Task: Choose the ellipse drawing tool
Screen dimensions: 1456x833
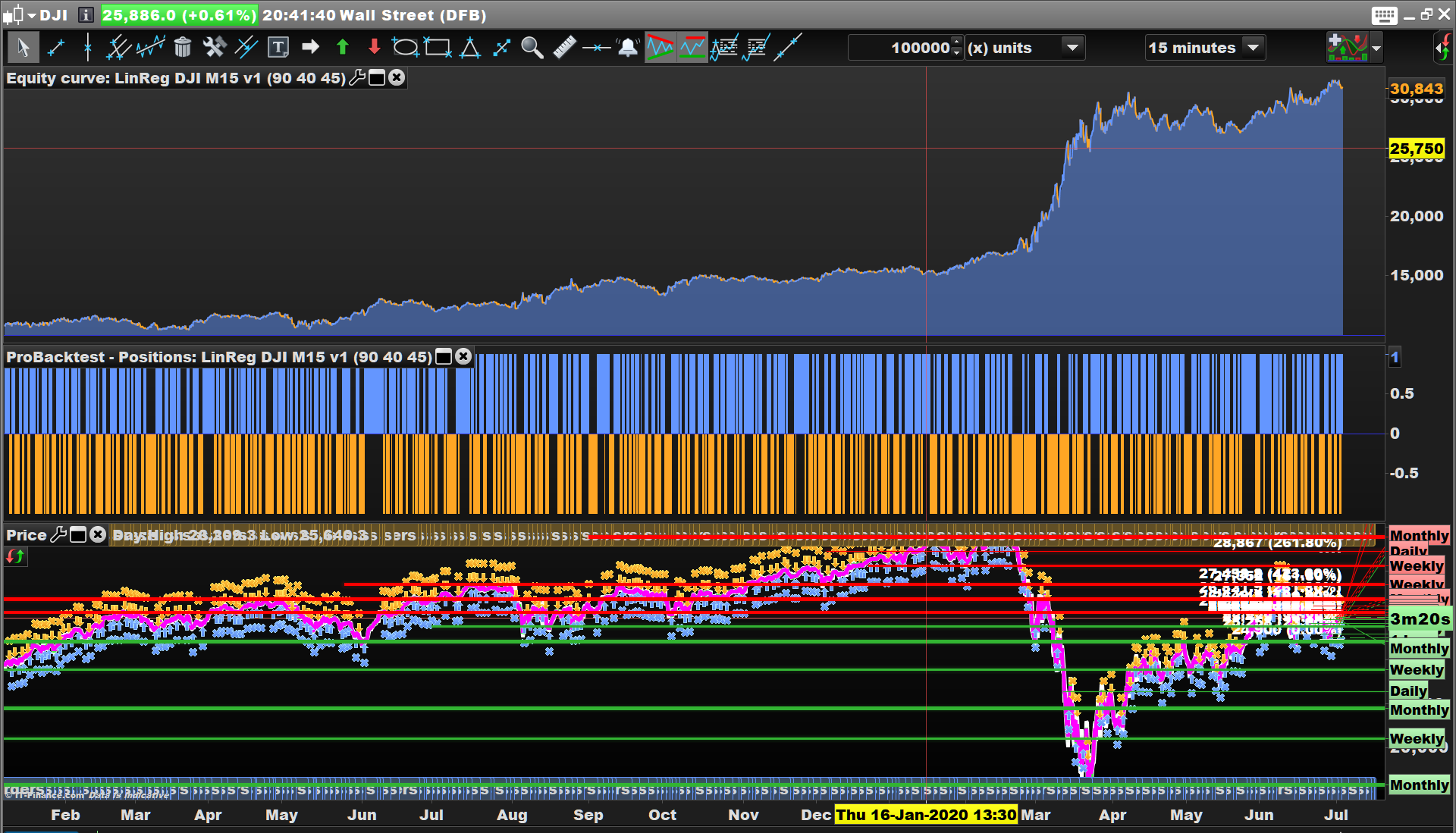Action: pyautogui.click(x=405, y=48)
